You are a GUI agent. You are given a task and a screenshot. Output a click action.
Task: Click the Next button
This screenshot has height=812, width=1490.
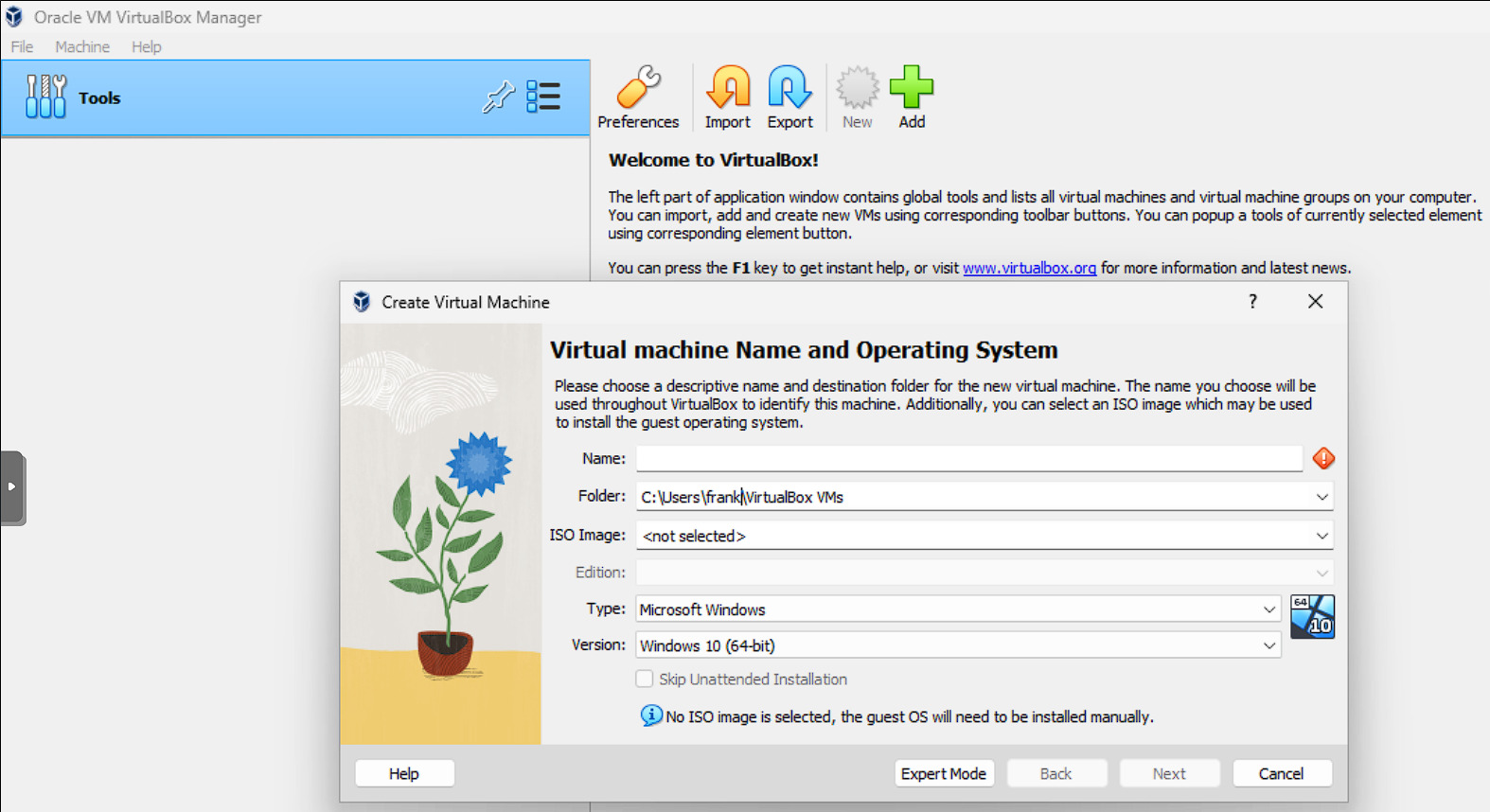(x=1169, y=773)
